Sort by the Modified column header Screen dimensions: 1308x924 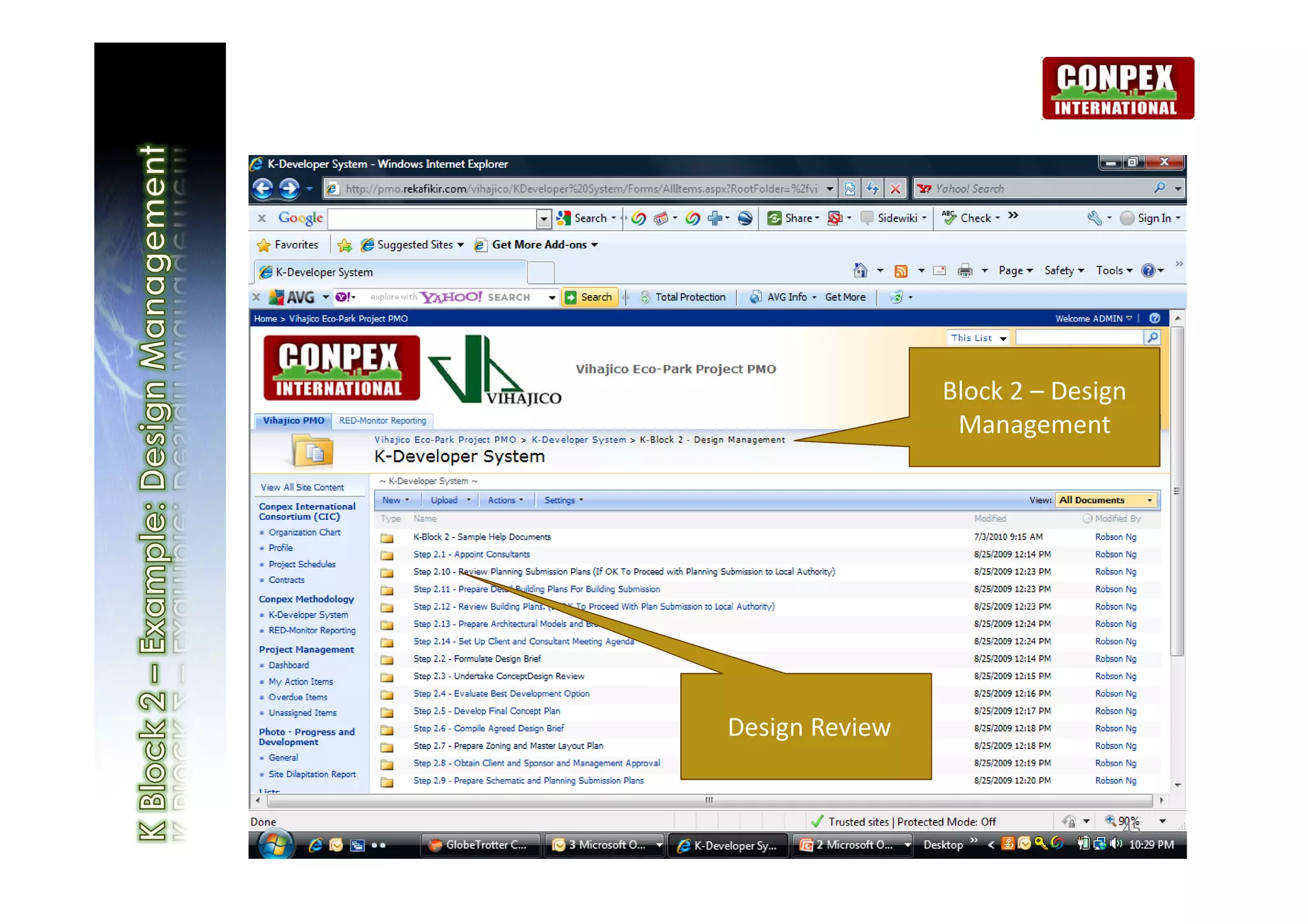[990, 519]
